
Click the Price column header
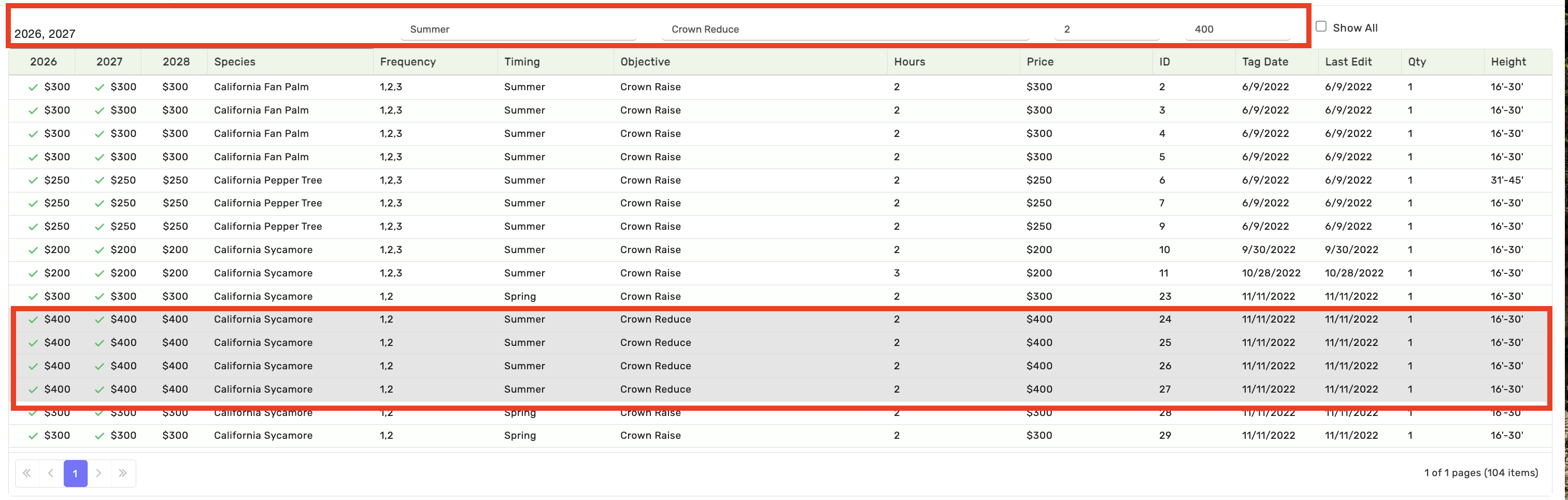[1039, 62]
